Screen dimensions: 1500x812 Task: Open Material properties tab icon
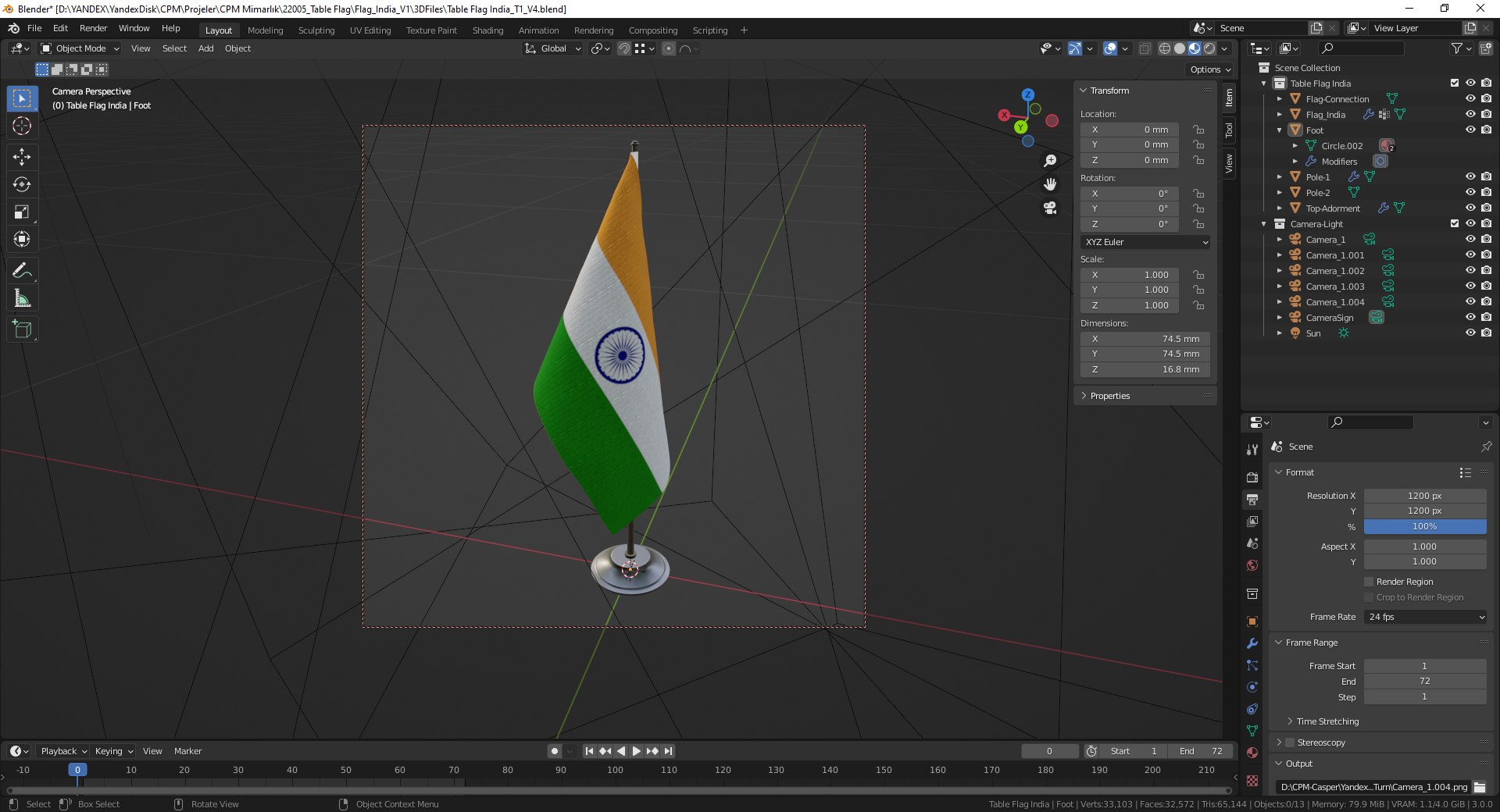pos(1252,753)
